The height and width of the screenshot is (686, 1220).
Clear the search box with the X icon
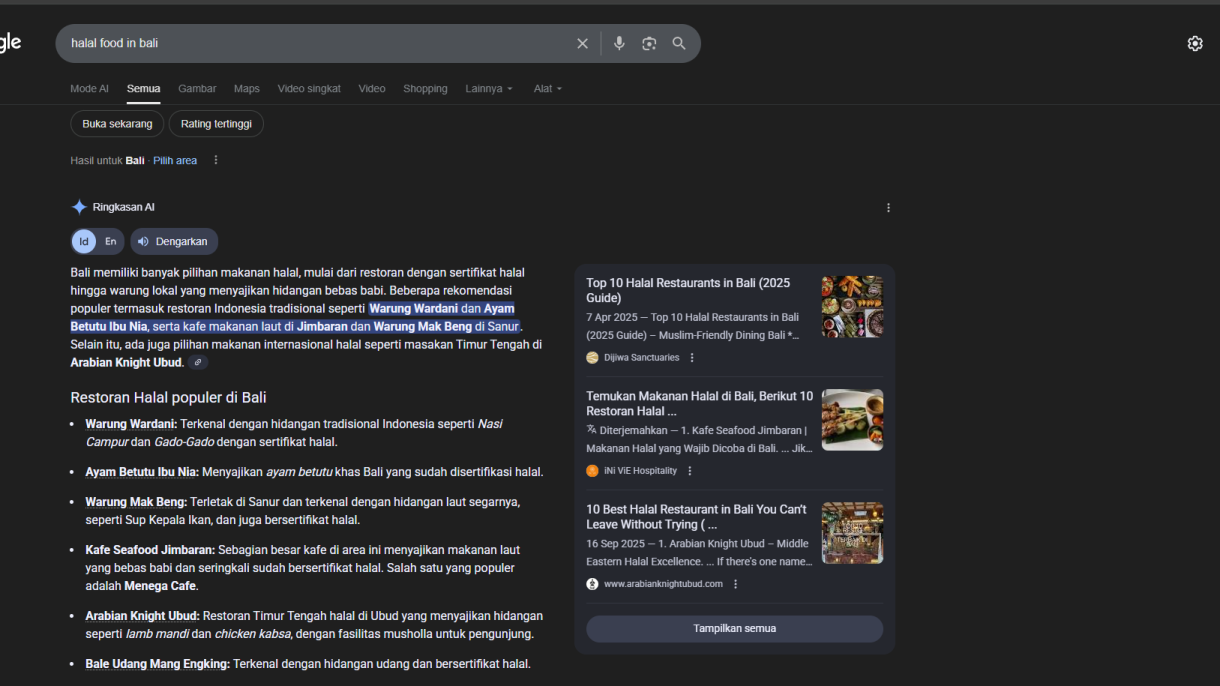coord(582,43)
